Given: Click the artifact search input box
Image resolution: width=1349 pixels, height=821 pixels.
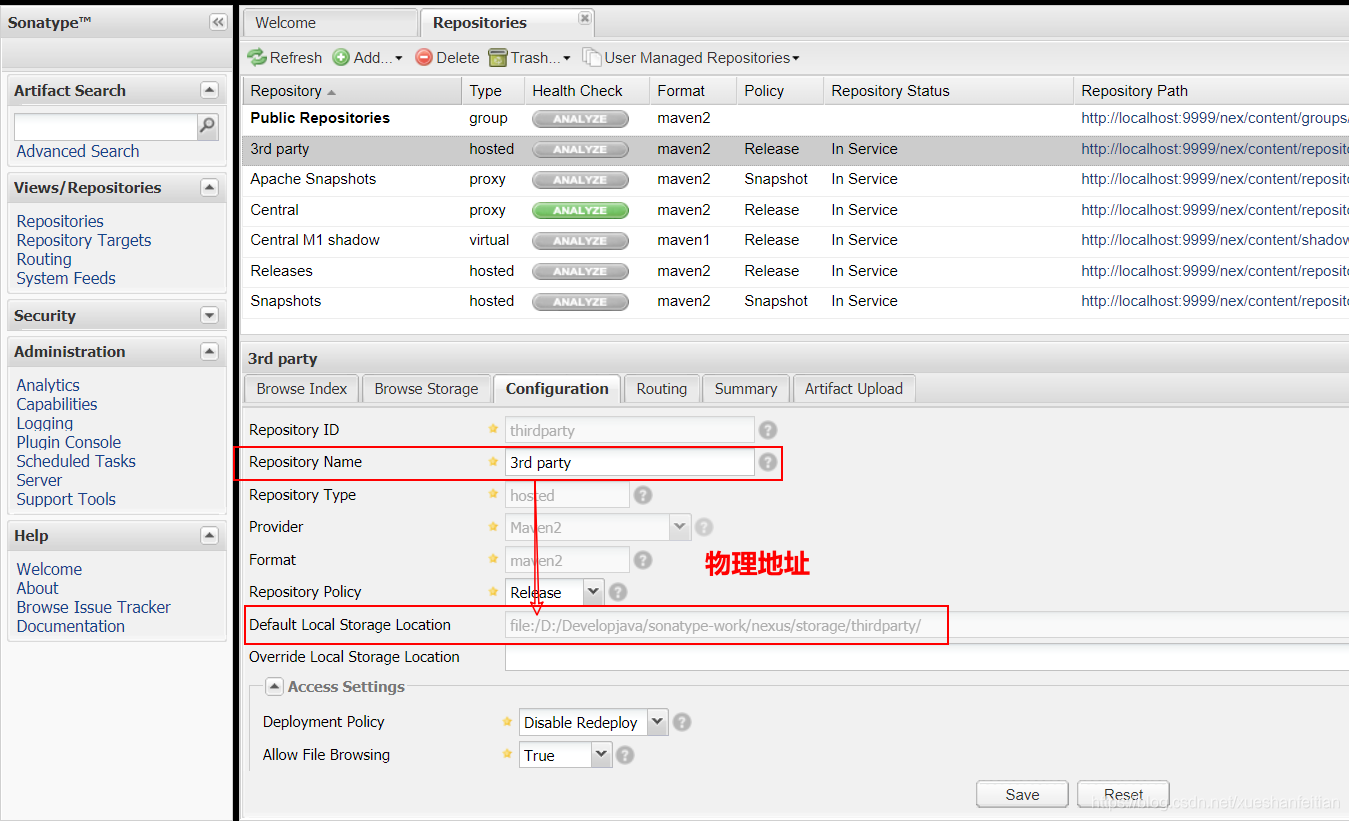Looking at the screenshot, I should pos(105,126).
